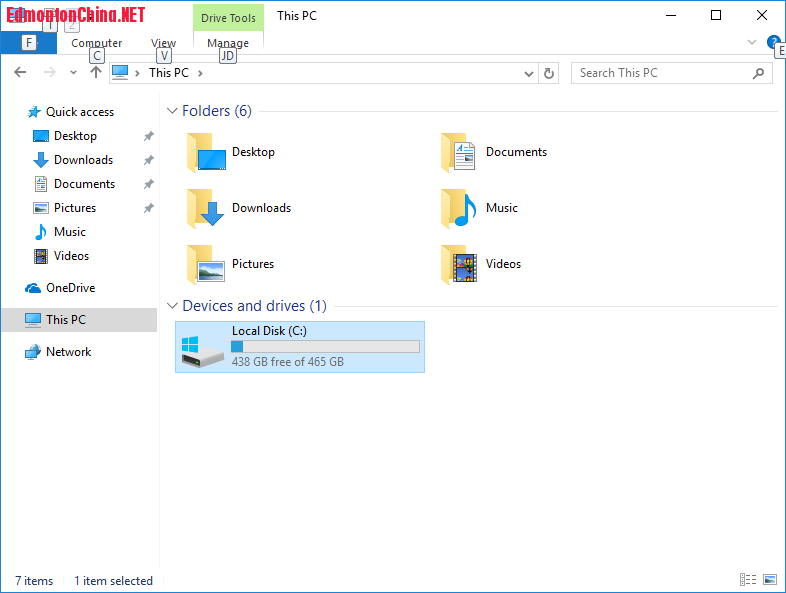
Task: Click the Local Disk (C:) storage usage bar
Action: pos(325,346)
